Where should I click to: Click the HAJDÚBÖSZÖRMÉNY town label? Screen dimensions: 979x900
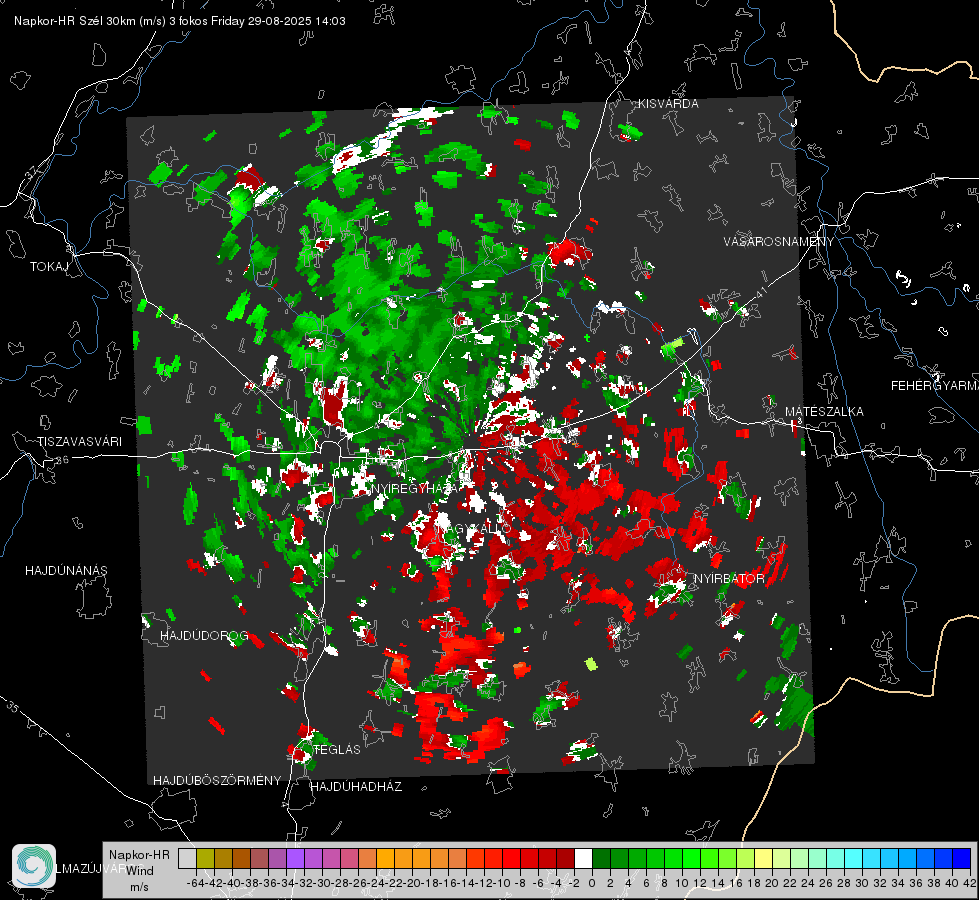pos(217,781)
